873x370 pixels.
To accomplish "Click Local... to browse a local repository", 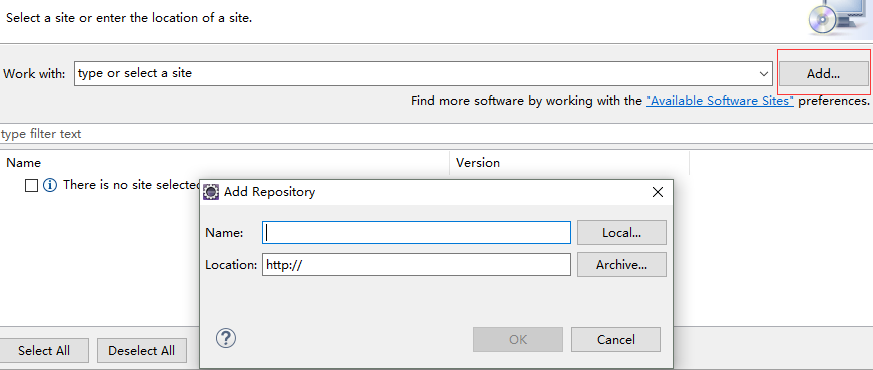I will [x=621, y=233].
